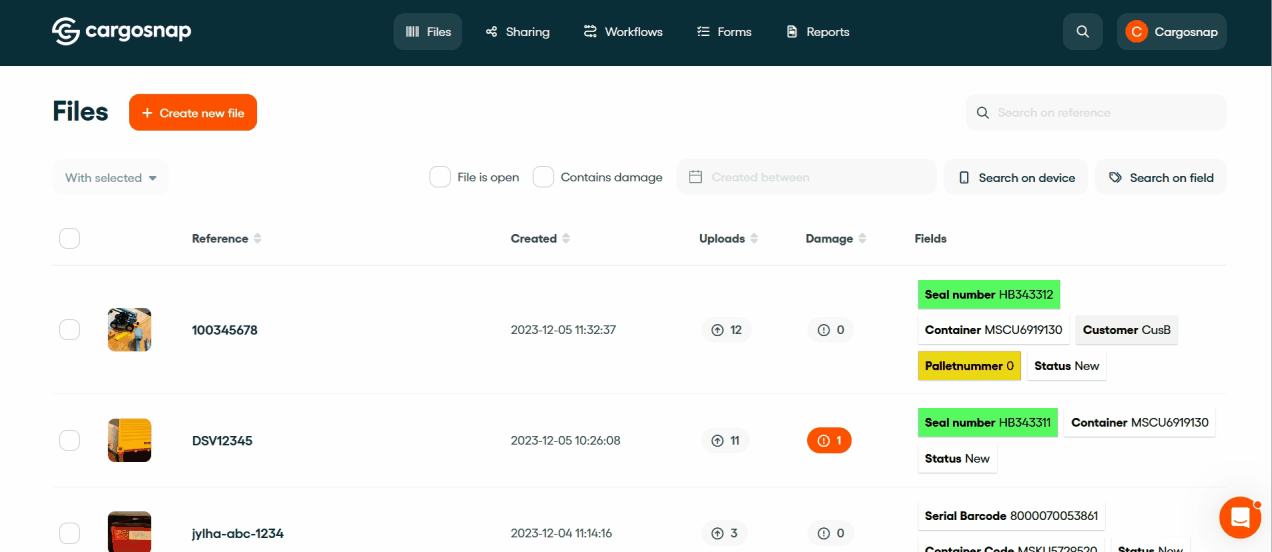Screen dimensions: 1272x552
Task: Tick the select-all checkbox in table header
Action: [x=69, y=238]
